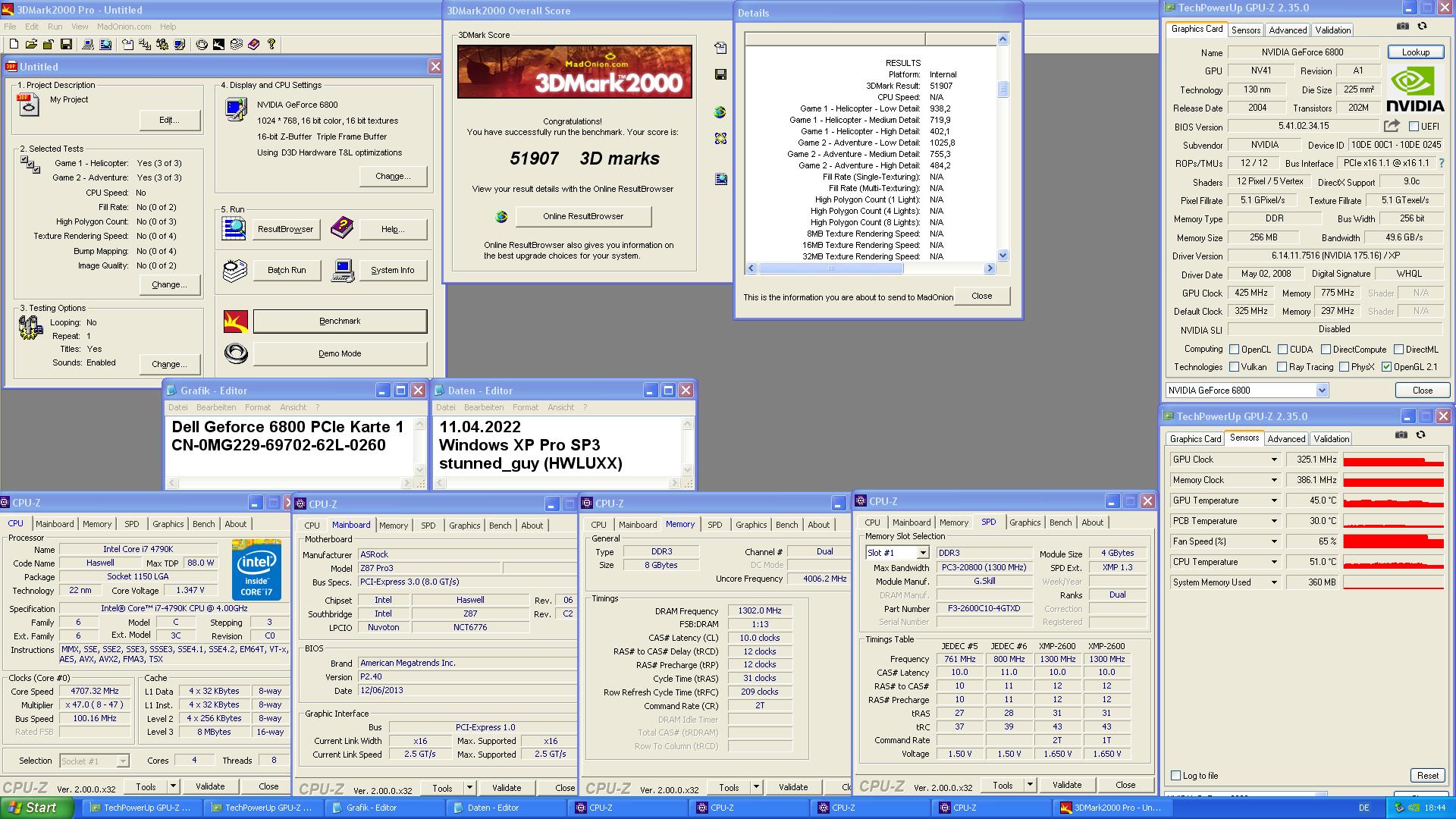
Task: Click the GPU Clock red sensor graph
Action: click(1393, 460)
